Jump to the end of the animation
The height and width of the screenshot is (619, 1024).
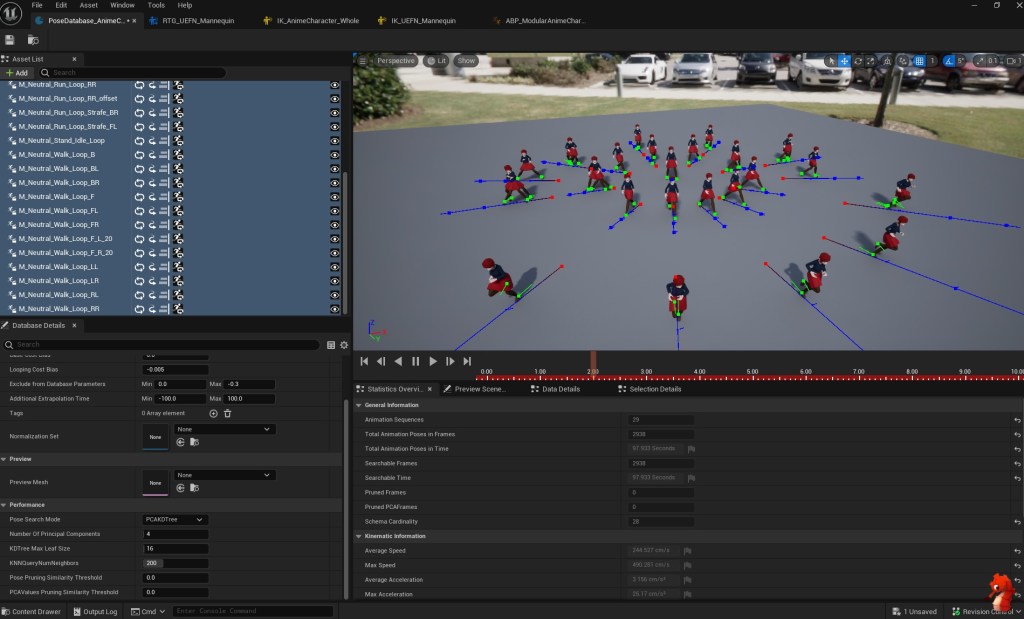pyautogui.click(x=467, y=361)
